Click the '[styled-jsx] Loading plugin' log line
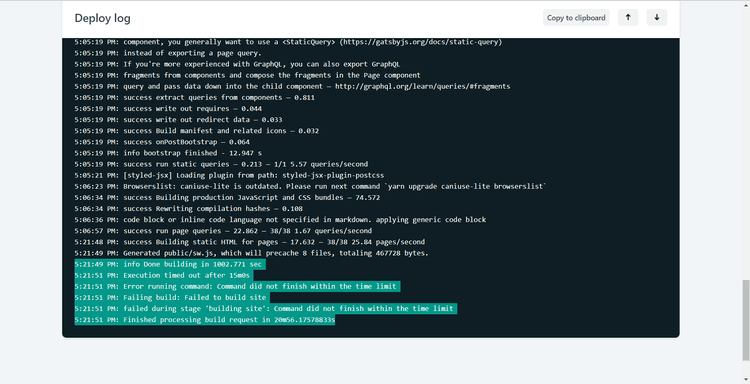The width and height of the screenshot is (750, 384). click(x=229, y=176)
